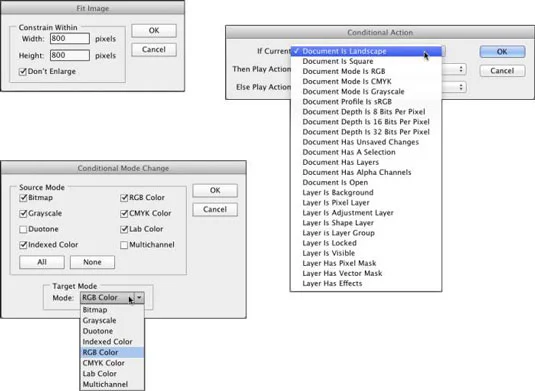Cancel the Fit Image dialog
The image size is (535, 391).
point(154,50)
